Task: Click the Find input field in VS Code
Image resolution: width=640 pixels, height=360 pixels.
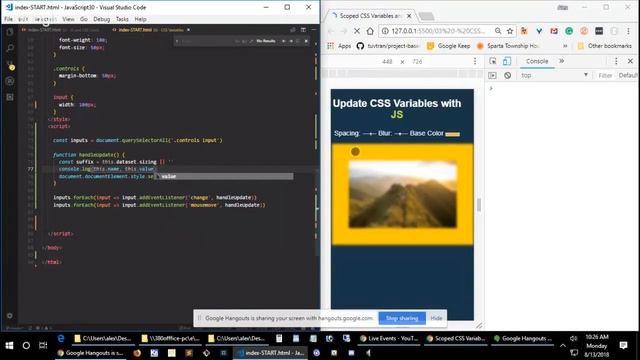Action: pyautogui.click(x=206, y=41)
